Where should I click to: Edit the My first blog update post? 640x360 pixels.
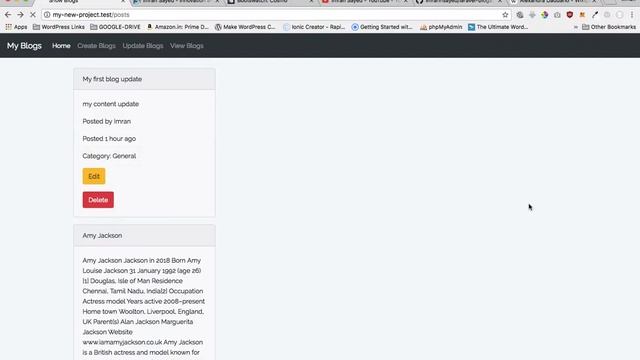[94, 176]
